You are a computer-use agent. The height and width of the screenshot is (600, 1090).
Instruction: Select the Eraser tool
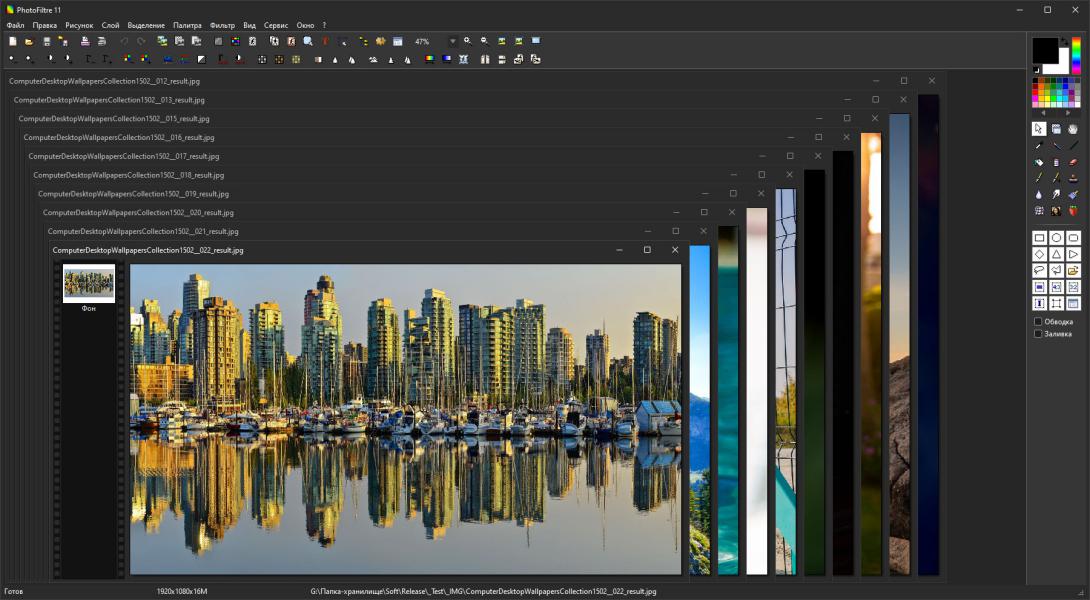click(x=1073, y=162)
